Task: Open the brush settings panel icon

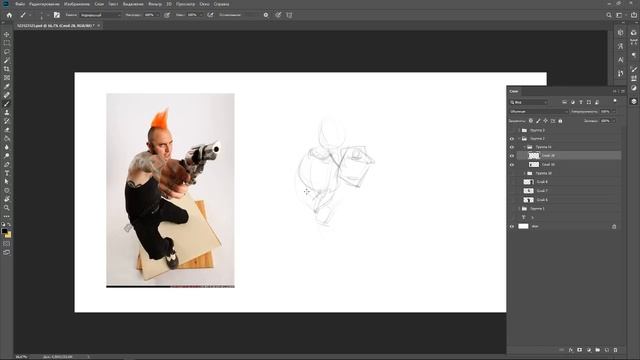Action: [57, 15]
